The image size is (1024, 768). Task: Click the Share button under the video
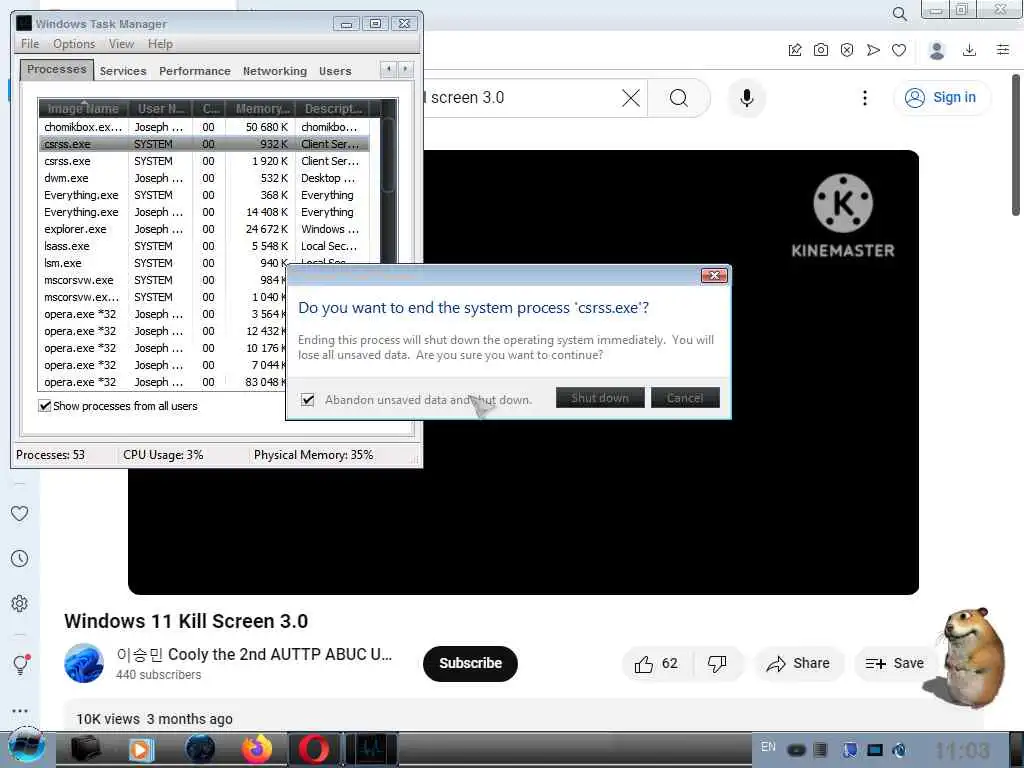[x=797, y=664]
